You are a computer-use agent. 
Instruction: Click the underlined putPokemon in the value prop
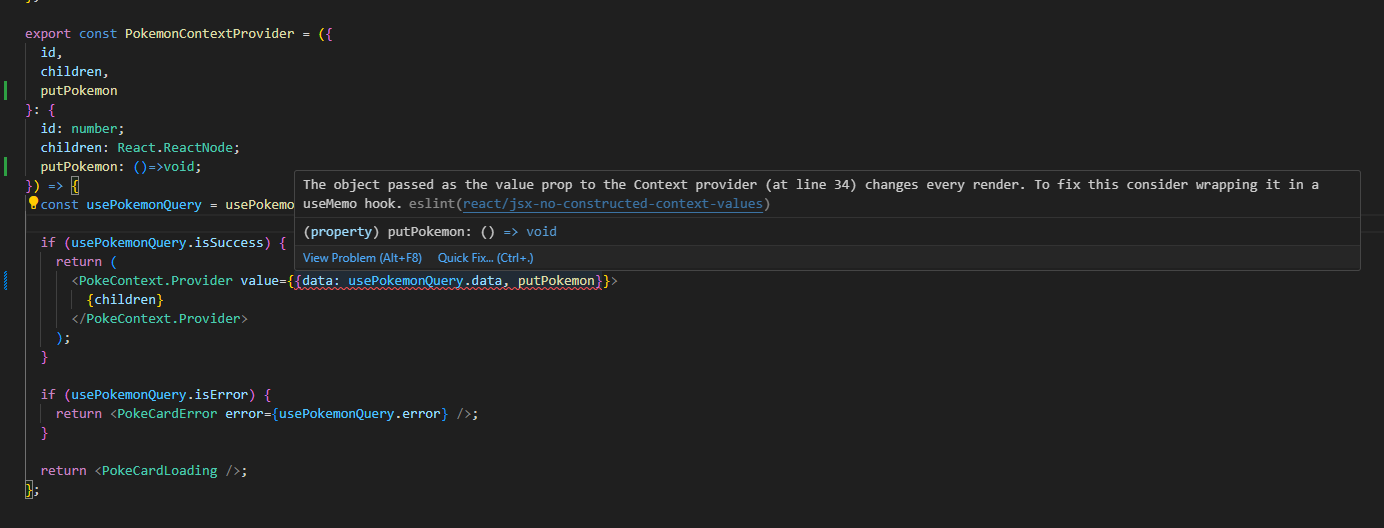point(556,280)
